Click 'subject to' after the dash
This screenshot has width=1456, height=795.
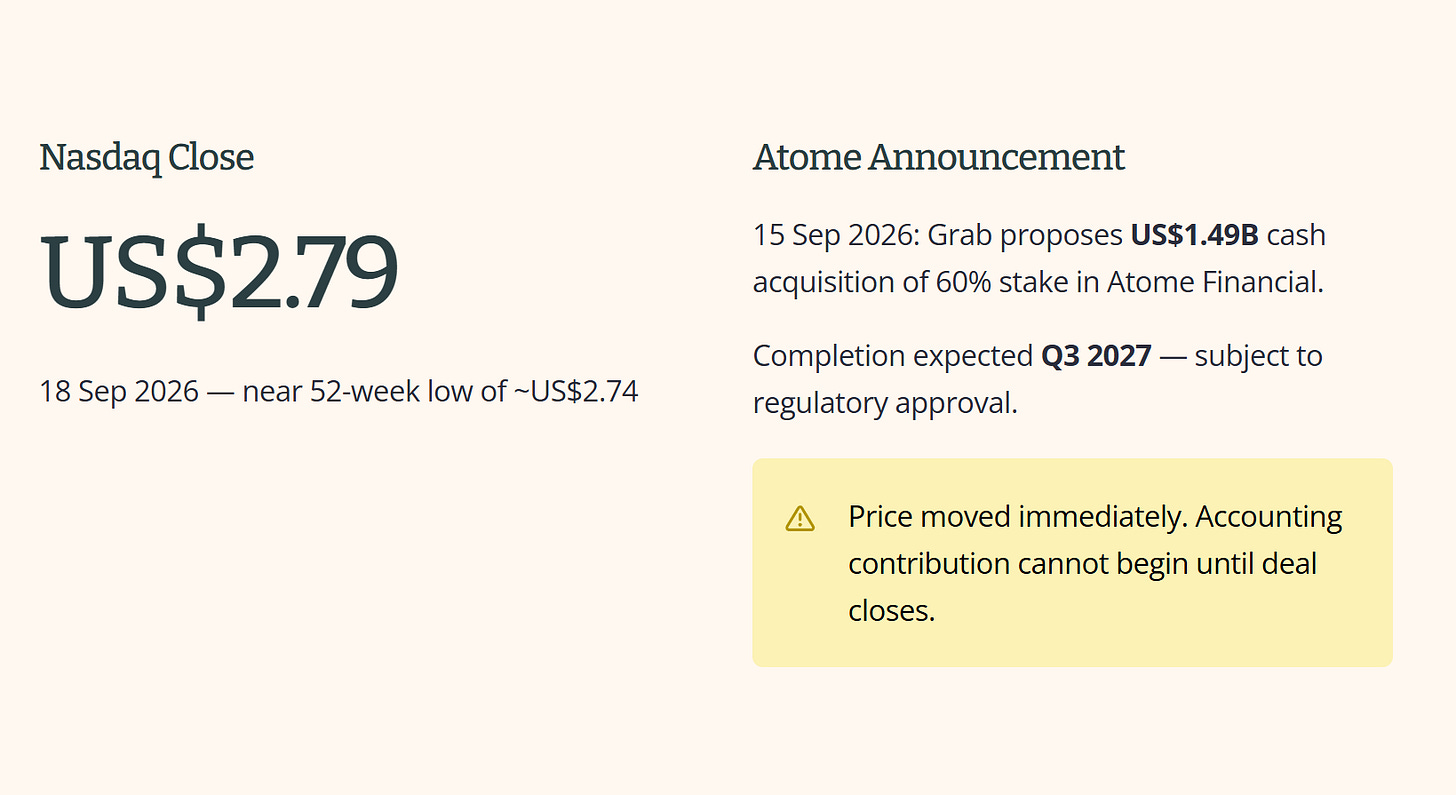[1259, 355]
